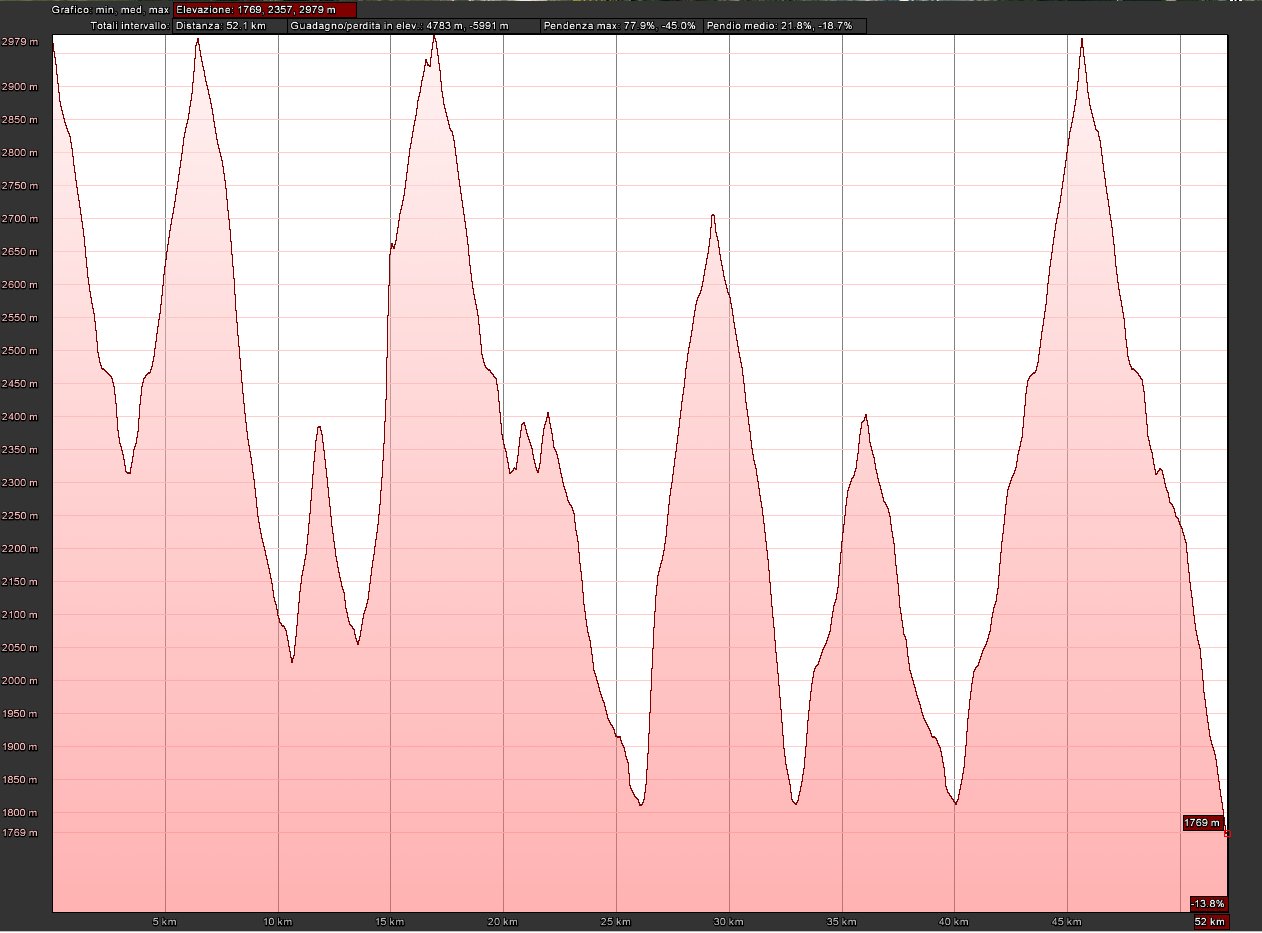Click the -13.8% slope indicator label
The image size is (1262, 933).
[1208, 903]
